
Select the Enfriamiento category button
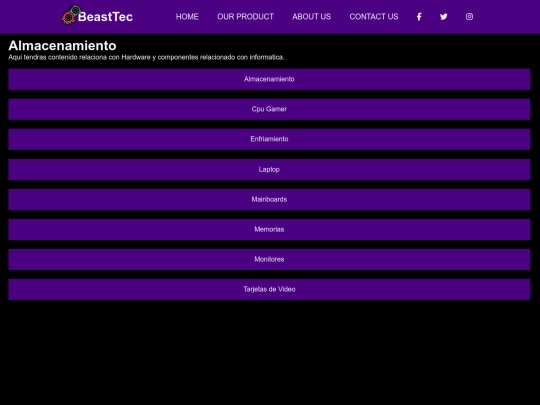tap(269, 139)
